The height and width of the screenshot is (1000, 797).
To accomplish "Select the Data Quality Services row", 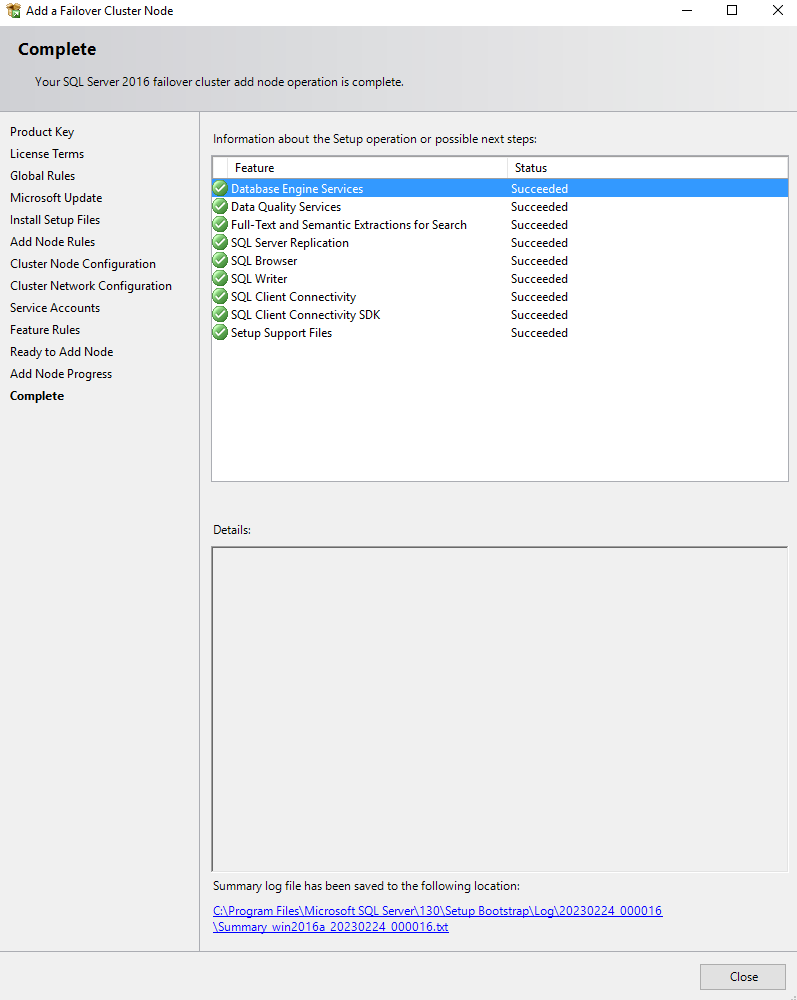I will 500,207.
